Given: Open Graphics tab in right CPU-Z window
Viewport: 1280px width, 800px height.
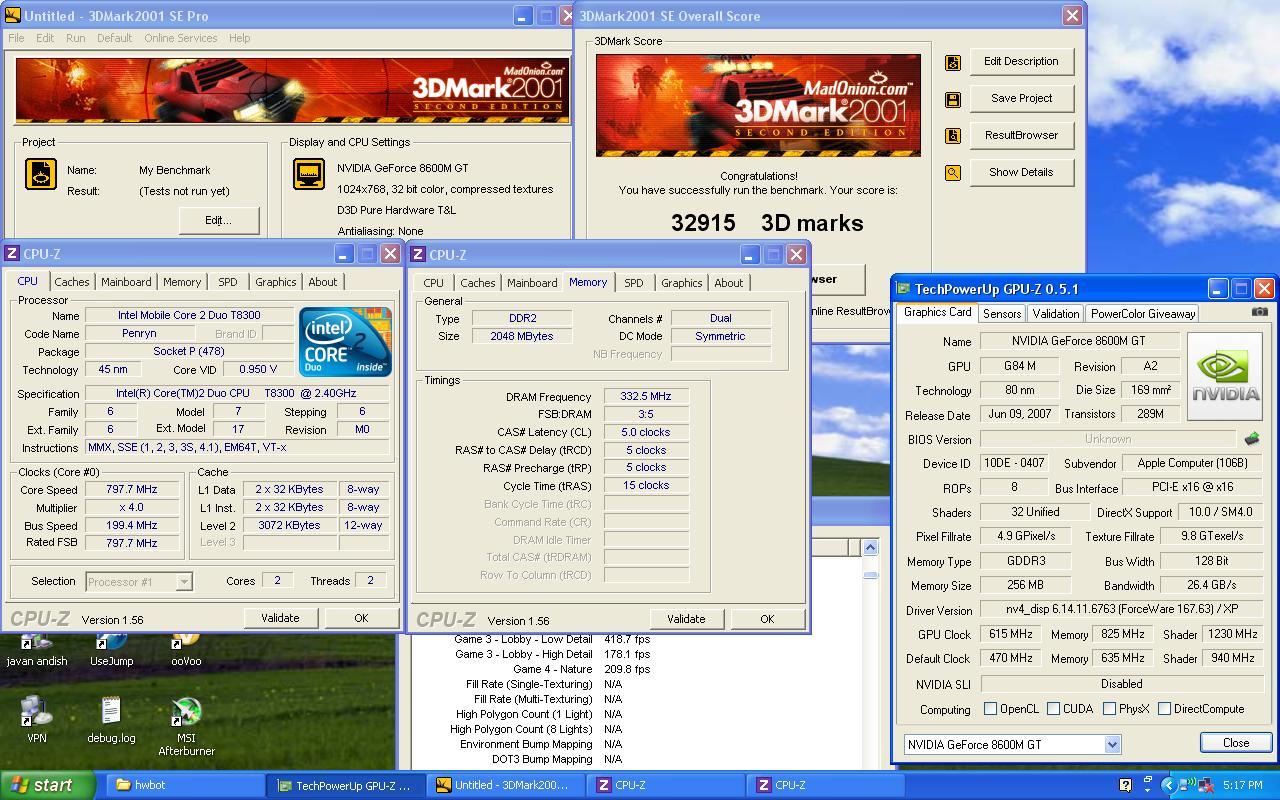Looking at the screenshot, I should (x=682, y=283).
